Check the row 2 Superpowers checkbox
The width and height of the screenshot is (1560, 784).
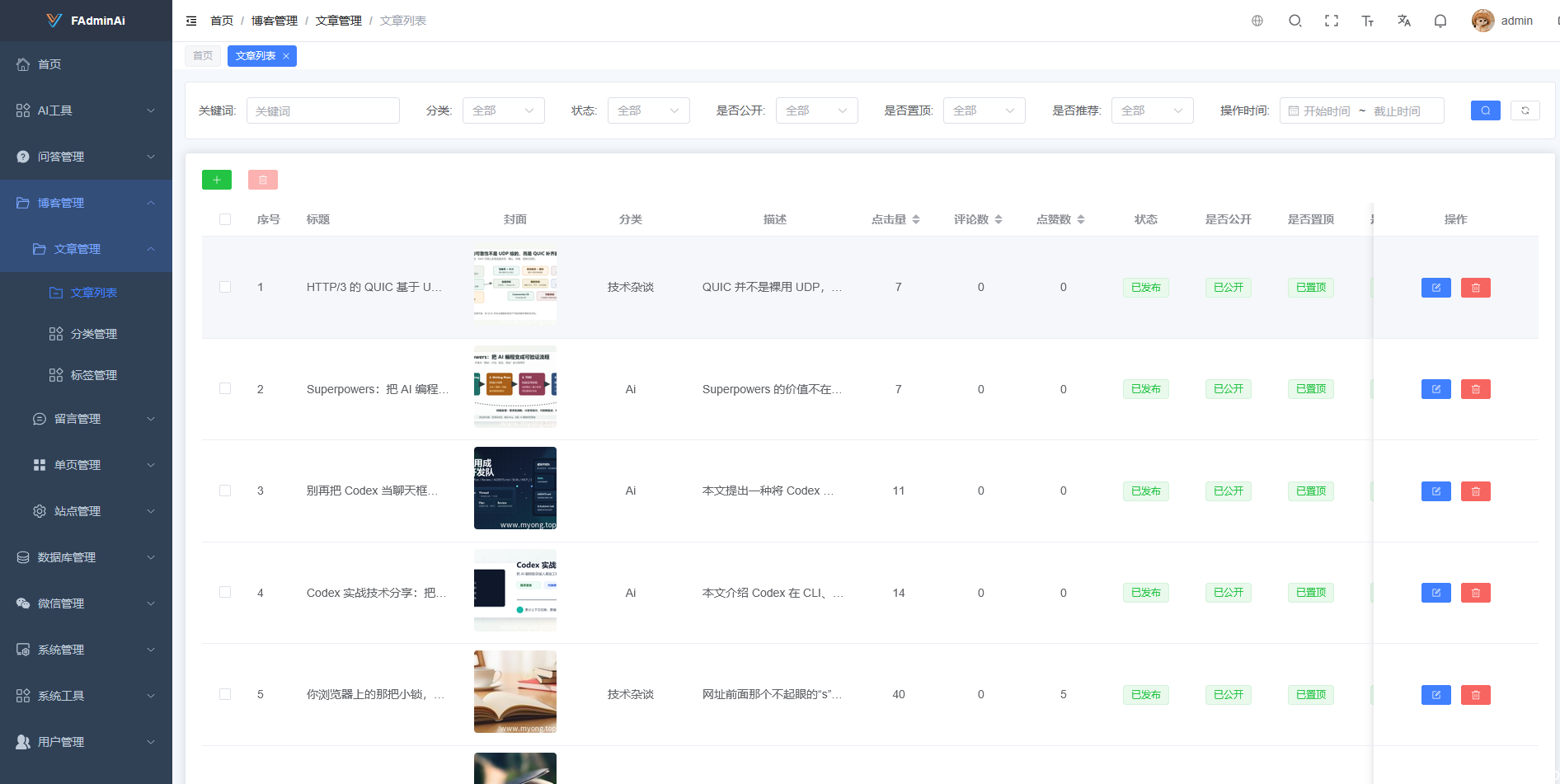pyautogui.click(x=225, y=388)
